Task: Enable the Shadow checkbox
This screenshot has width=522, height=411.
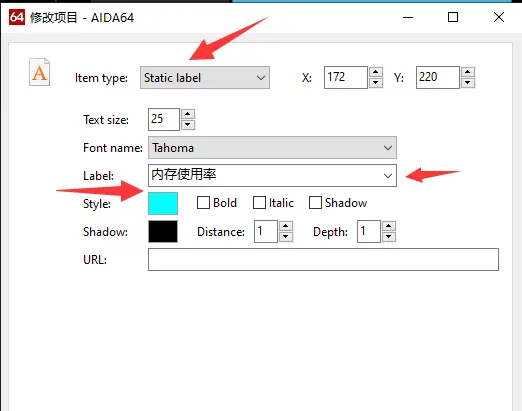Action: point(315,203)
